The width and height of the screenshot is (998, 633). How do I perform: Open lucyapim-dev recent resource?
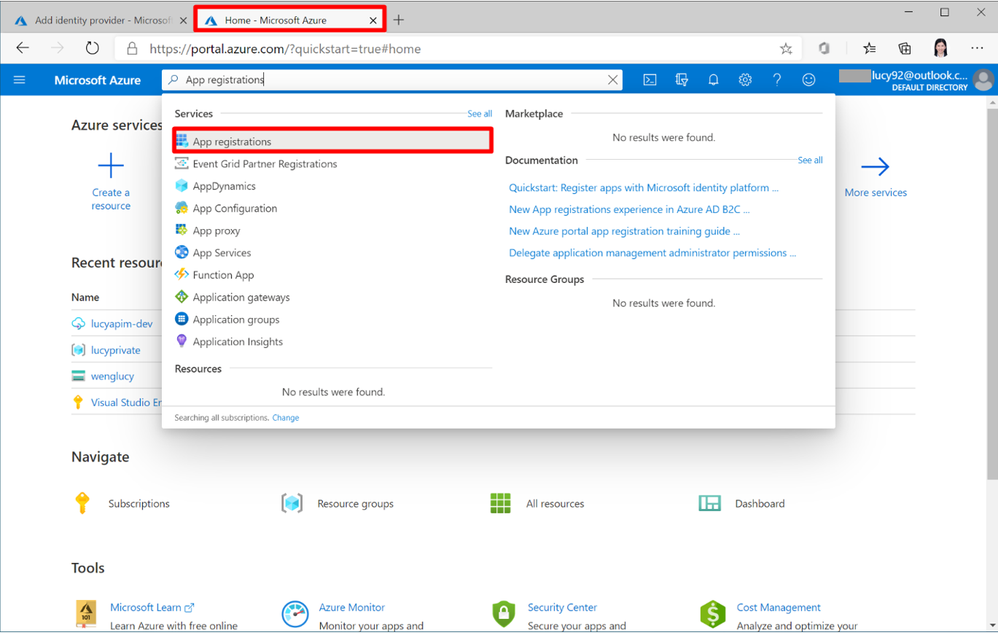122,324
